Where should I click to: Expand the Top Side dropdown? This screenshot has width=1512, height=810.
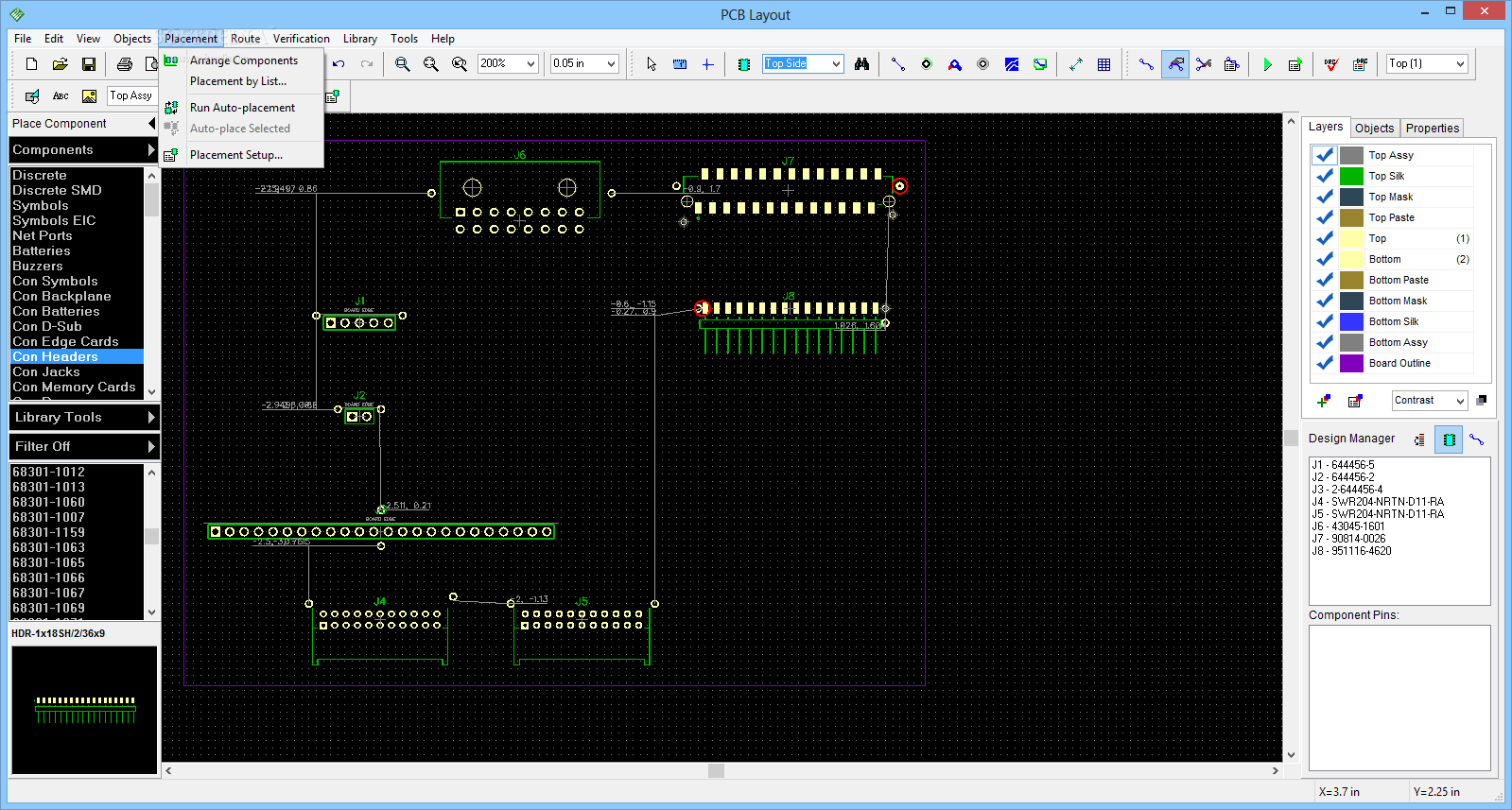point(836,64)
